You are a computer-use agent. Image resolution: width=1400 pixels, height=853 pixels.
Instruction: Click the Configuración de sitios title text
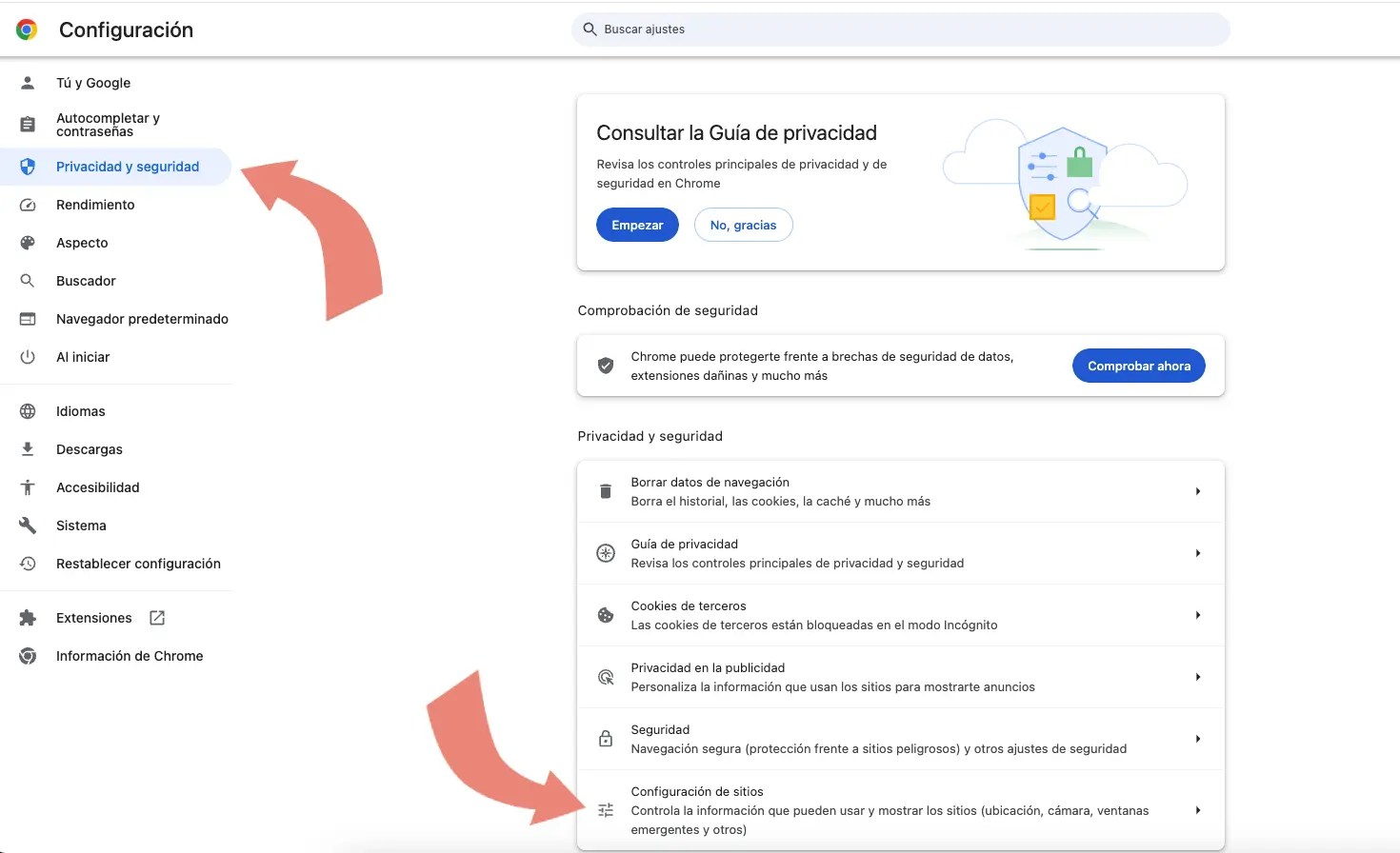click(x=697, y=791)
